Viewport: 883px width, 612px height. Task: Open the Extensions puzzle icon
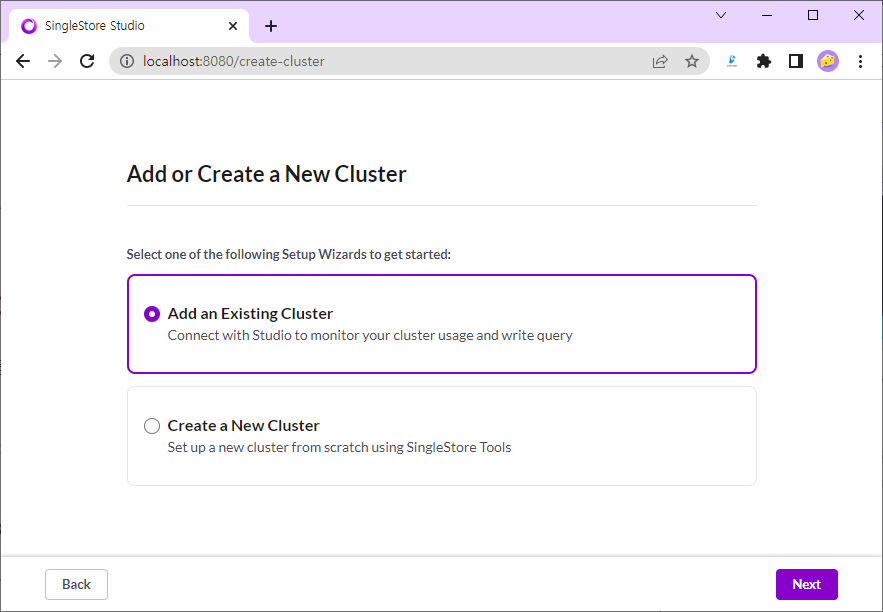[764, 61]
